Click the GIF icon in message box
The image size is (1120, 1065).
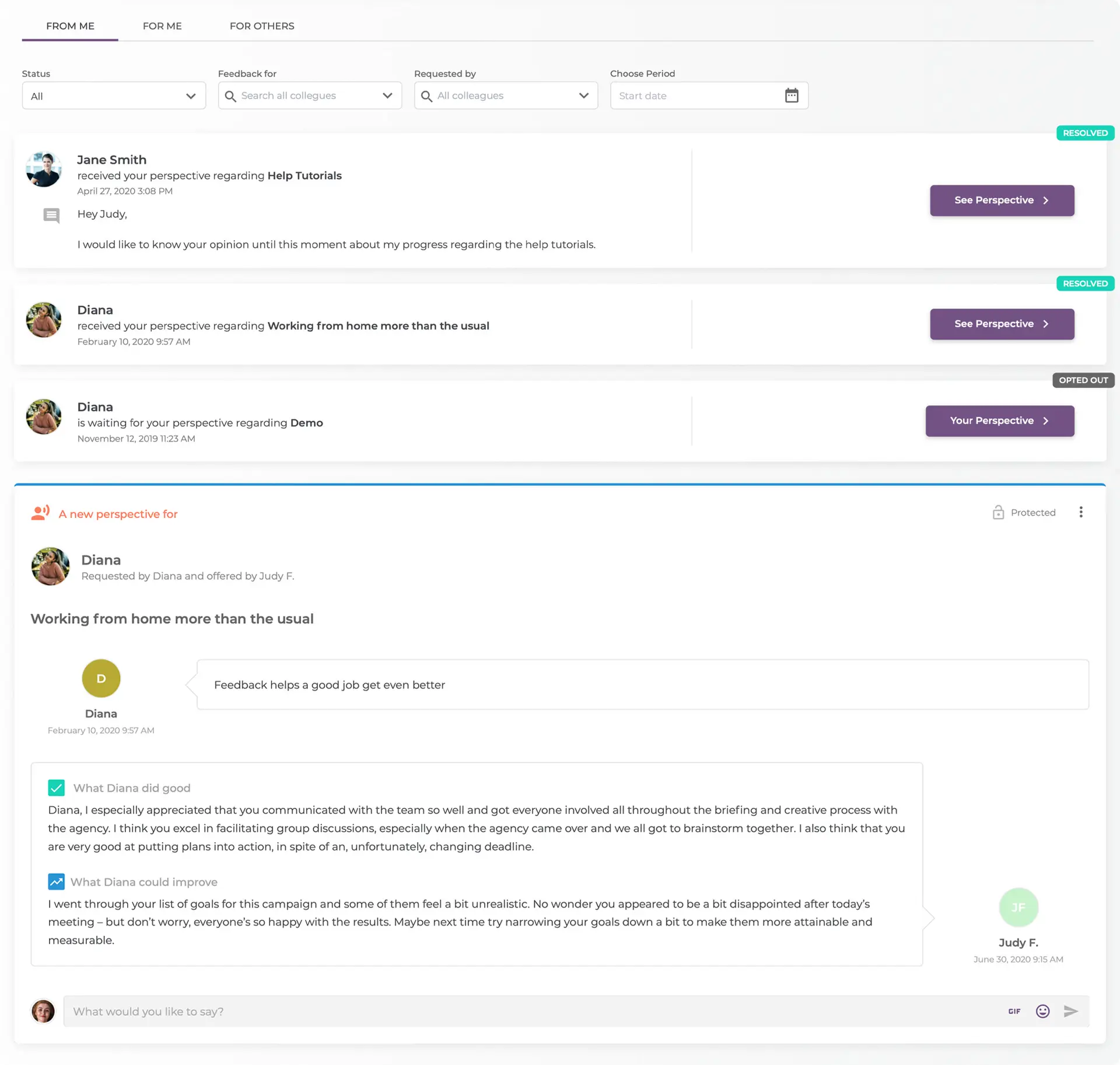(1014, 1011)
